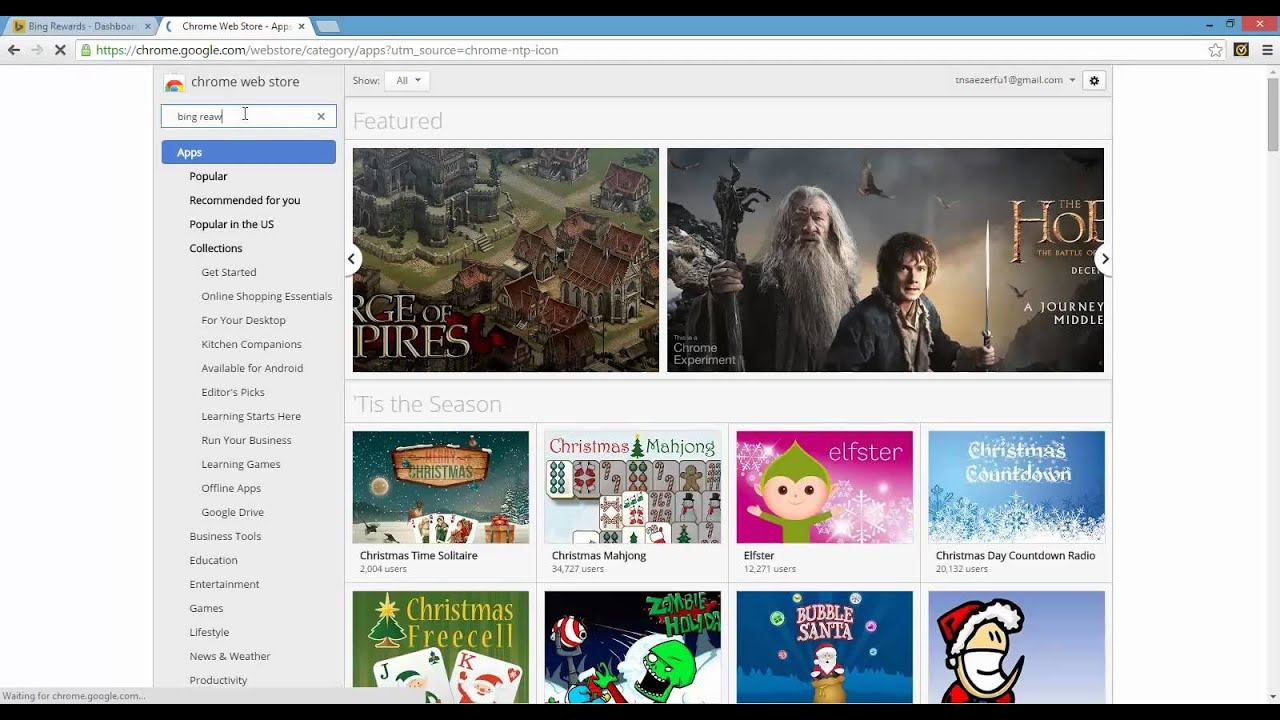
Task: Stop the page from loading
Action: (x=60, y=50)
